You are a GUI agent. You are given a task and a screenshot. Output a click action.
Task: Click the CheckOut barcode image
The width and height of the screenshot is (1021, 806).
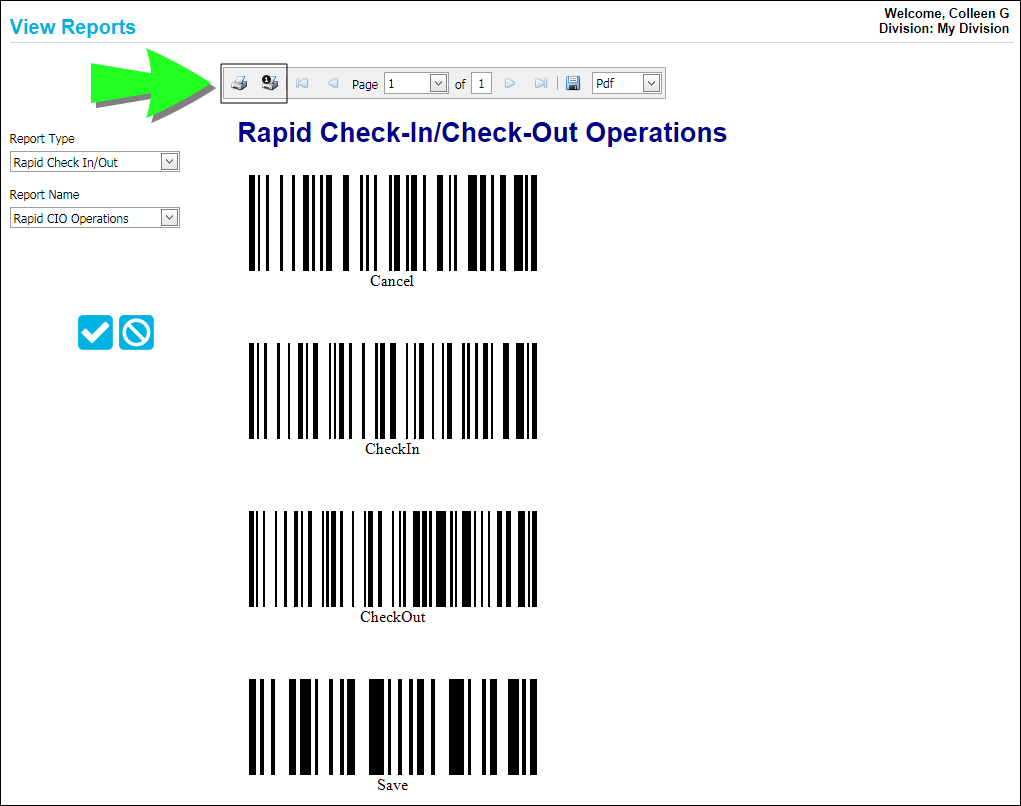393,559
